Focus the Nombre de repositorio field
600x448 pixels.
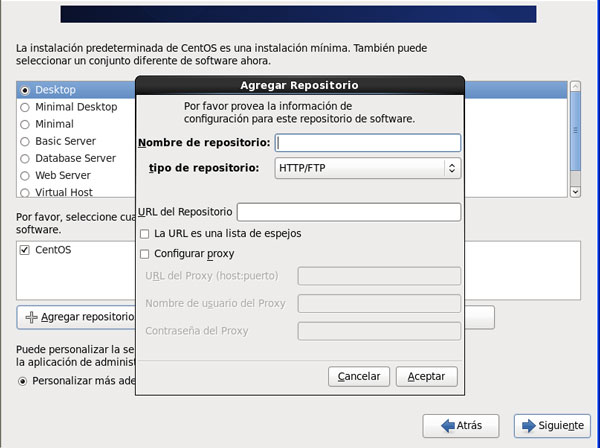(x=367, y=143)
